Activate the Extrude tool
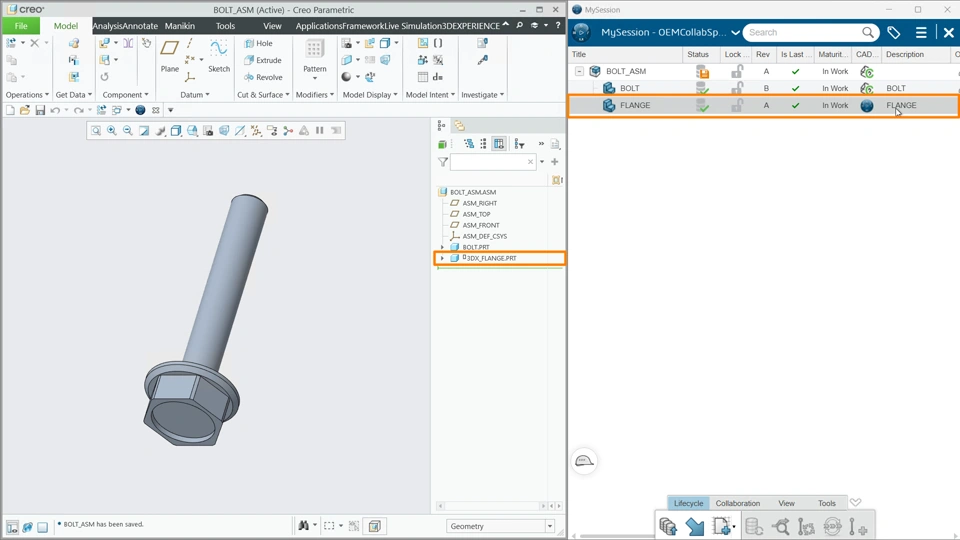 [x=263, y=60]
